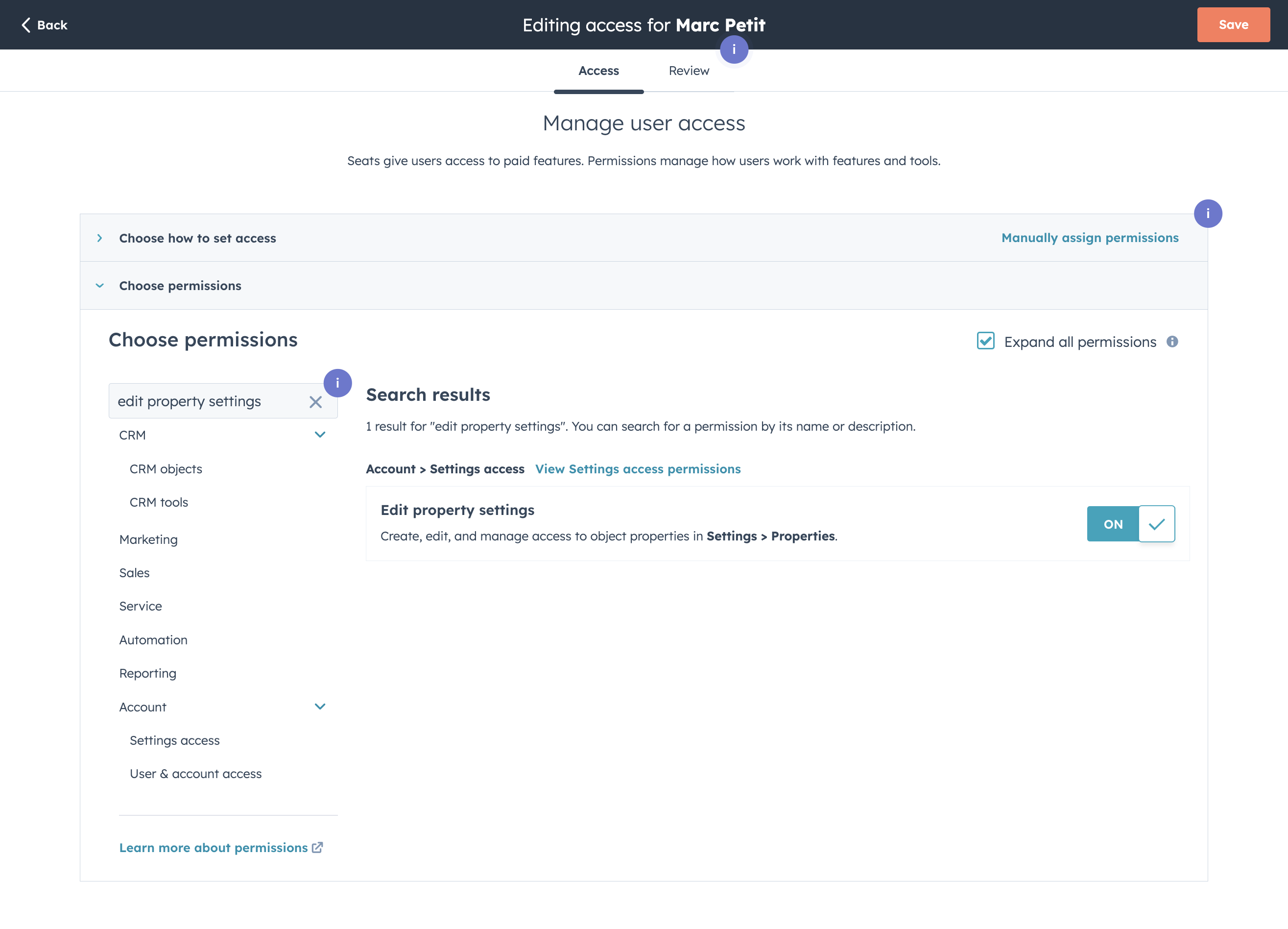
Task: Select User & account access
Action: (195, 774)
